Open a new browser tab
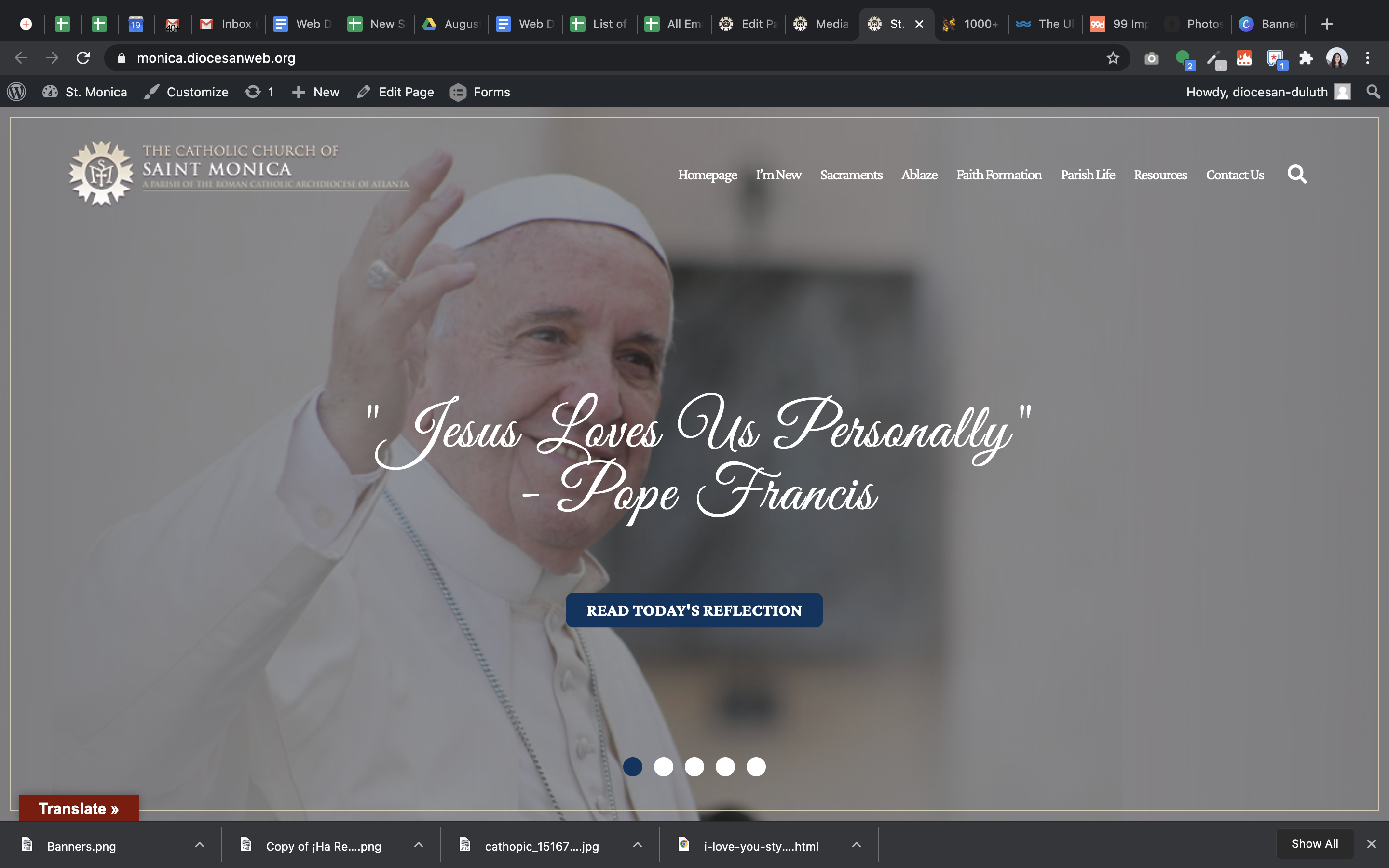This screenshot has width=1389, height=868. tap(1326, 24)
